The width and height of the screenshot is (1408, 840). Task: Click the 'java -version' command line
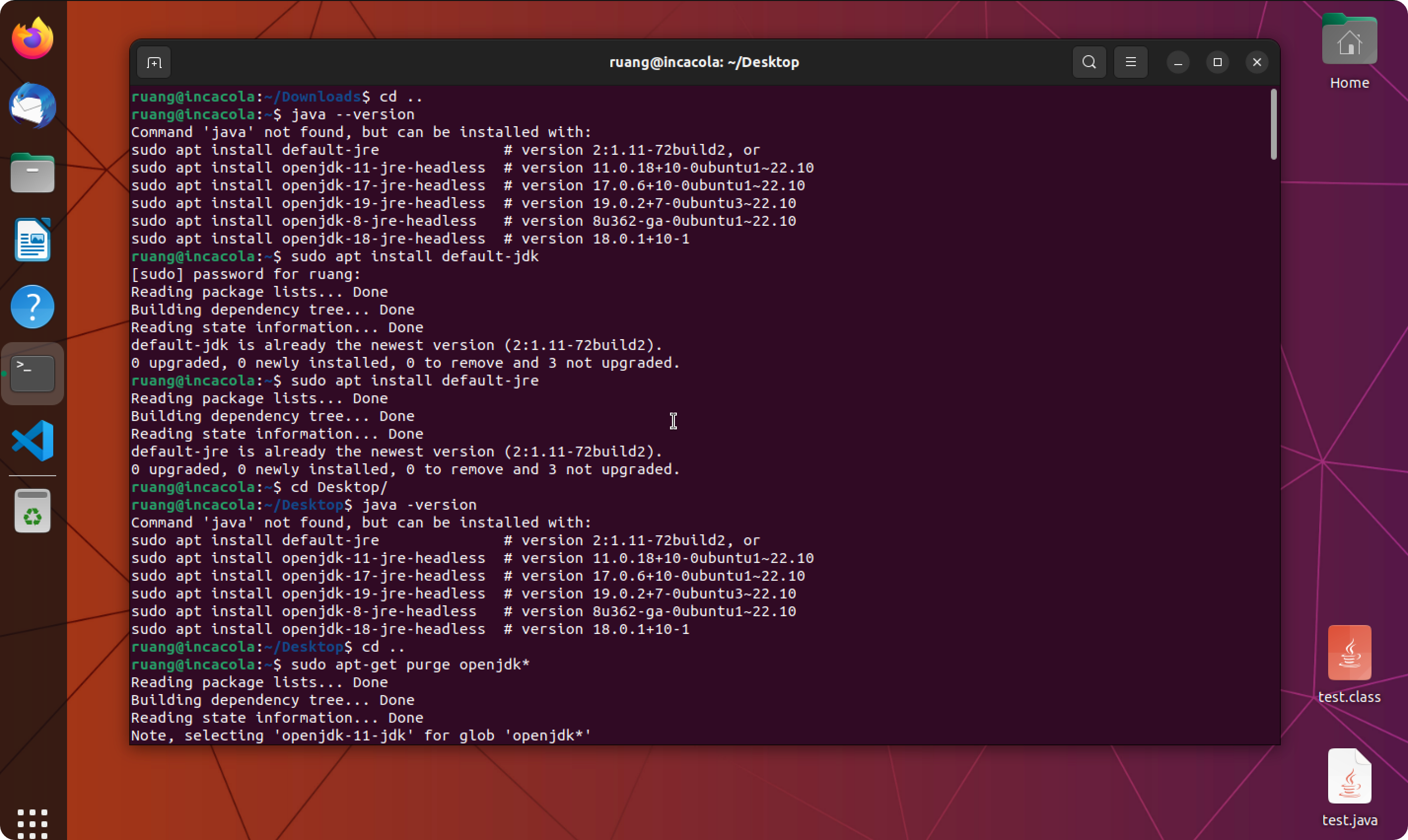[304, 505]
